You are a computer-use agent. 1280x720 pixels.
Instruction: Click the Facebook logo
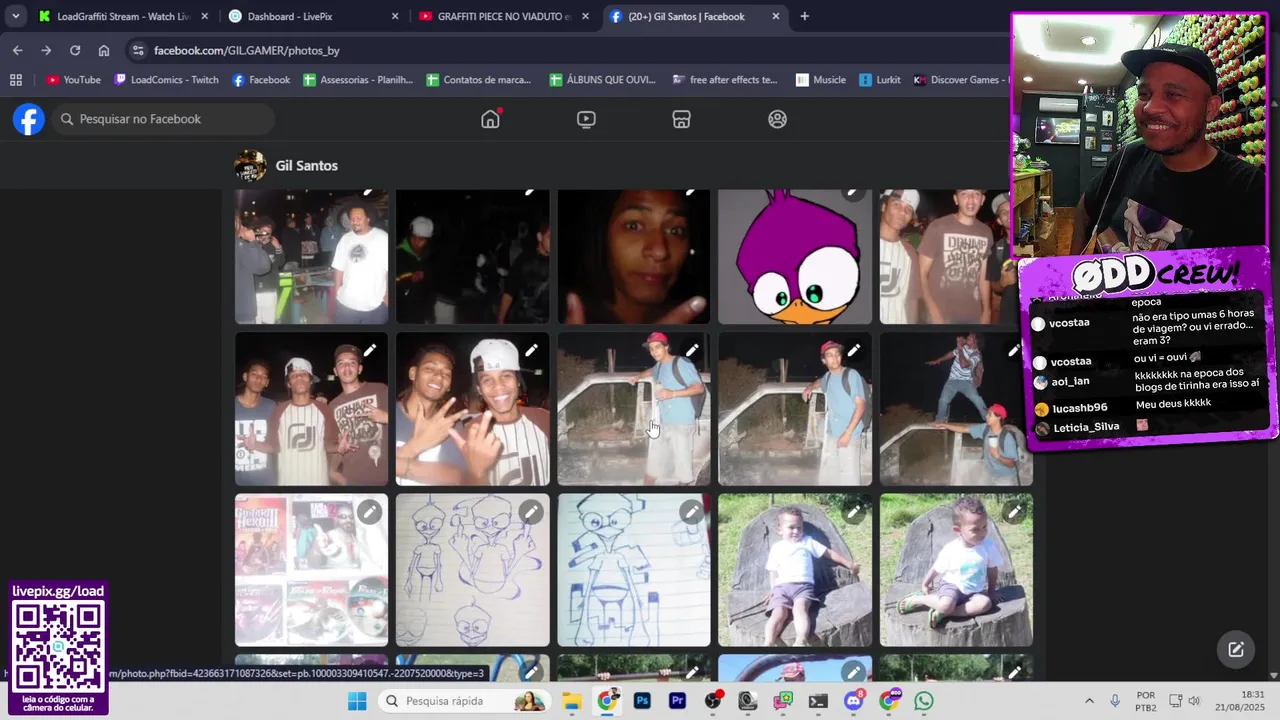pyautogui.click(x=29, y=119)
